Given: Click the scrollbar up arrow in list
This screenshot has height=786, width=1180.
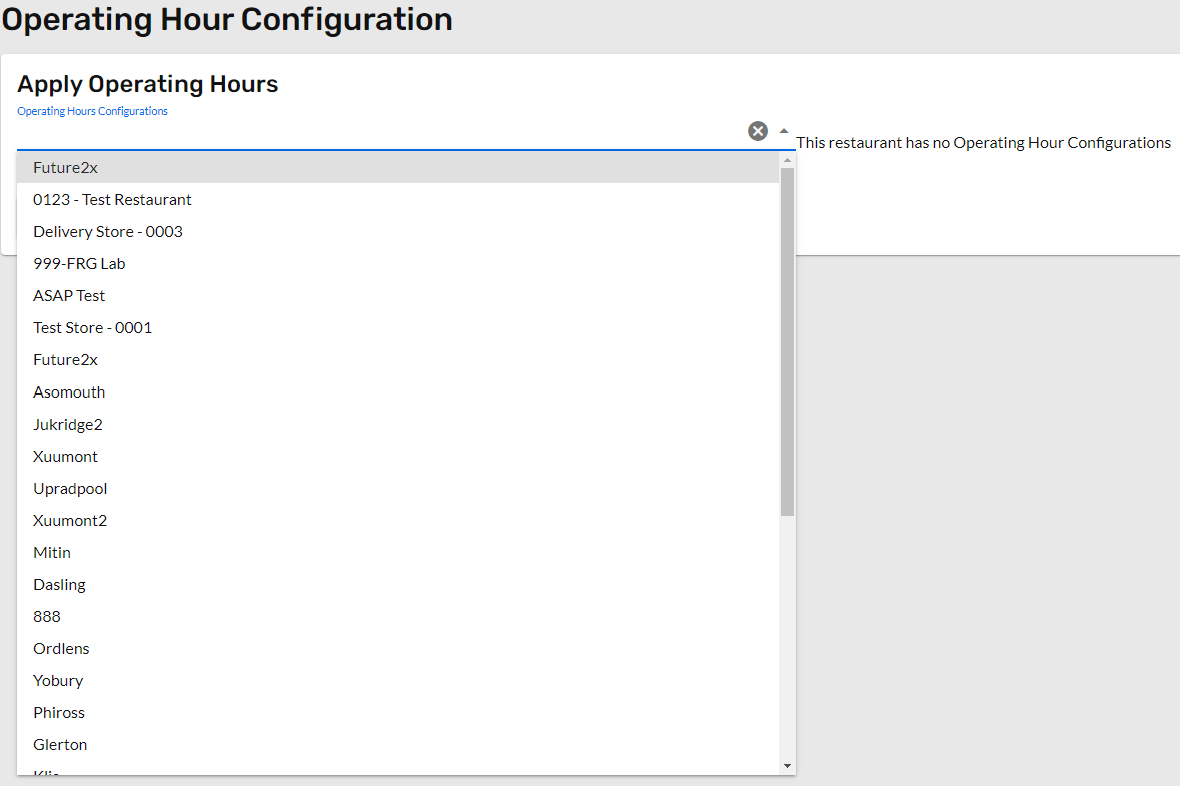Looking at the screenshot, I should pyautogui.click(x=787, y=160).
